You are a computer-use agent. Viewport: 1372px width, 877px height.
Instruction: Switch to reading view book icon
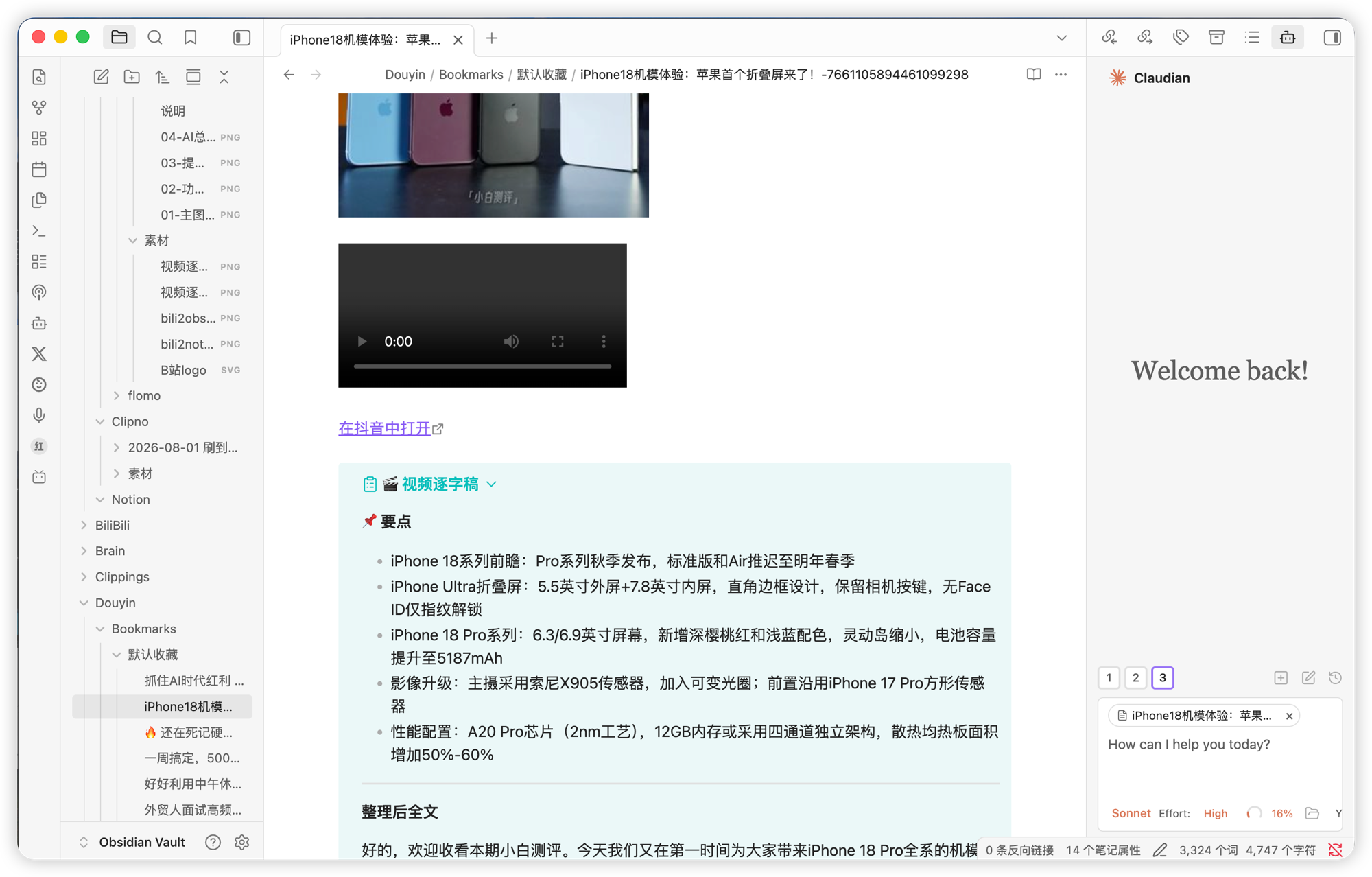click(x=1034, y=75)
